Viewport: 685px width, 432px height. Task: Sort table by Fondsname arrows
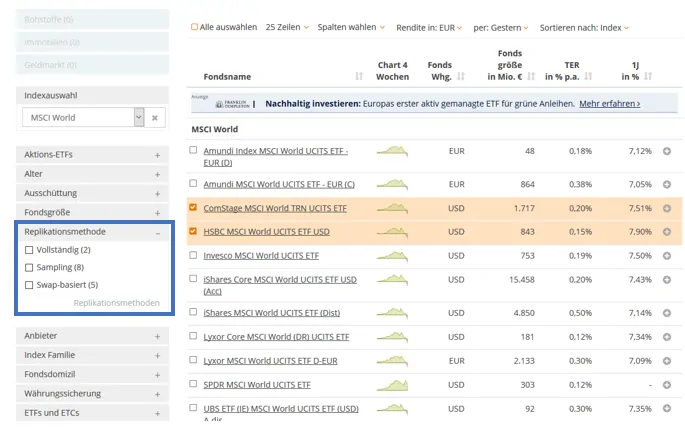[359, 76]
